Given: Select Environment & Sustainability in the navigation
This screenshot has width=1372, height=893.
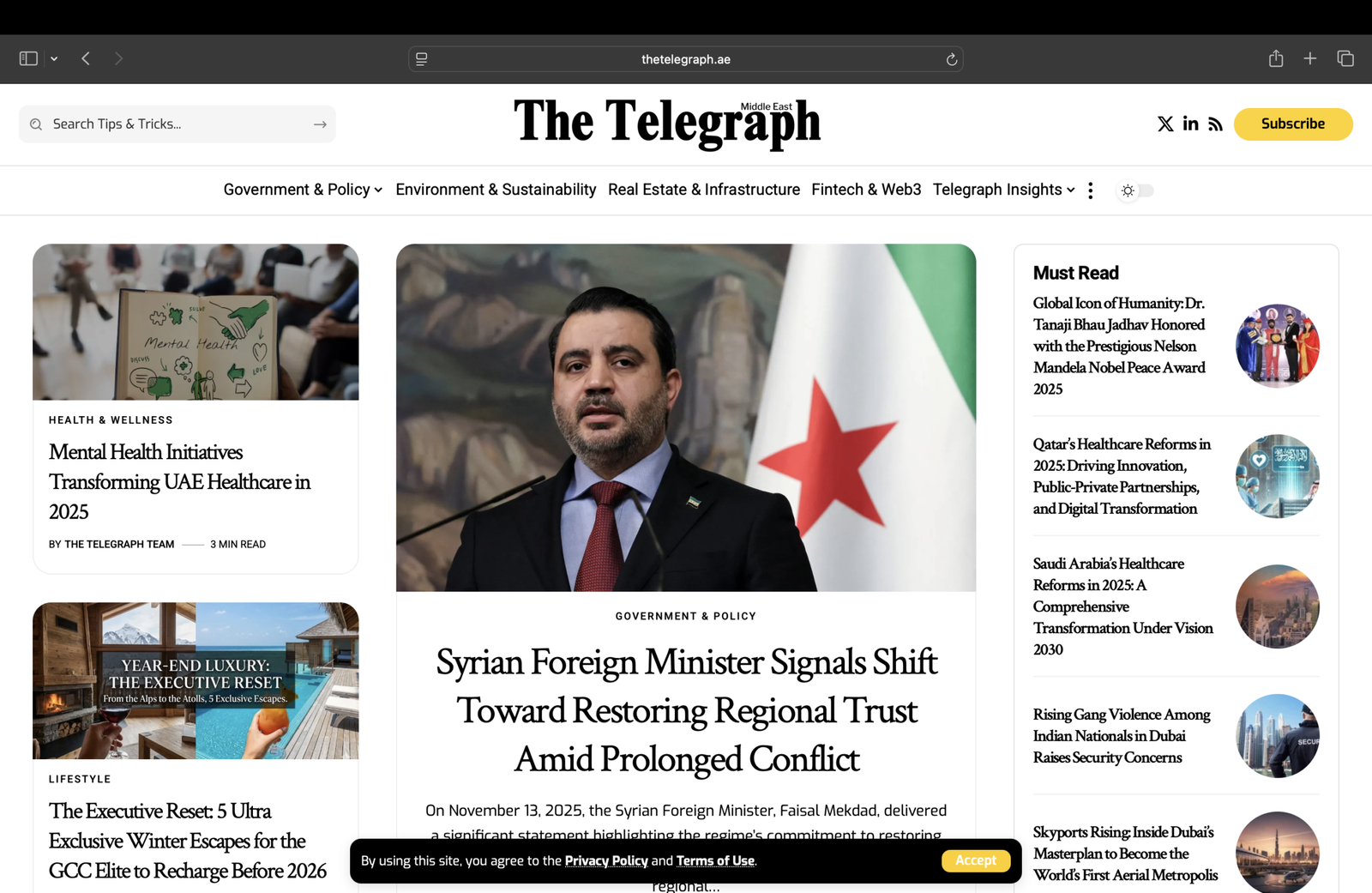Looking at the screenshot, I should (x=495, y=190).
